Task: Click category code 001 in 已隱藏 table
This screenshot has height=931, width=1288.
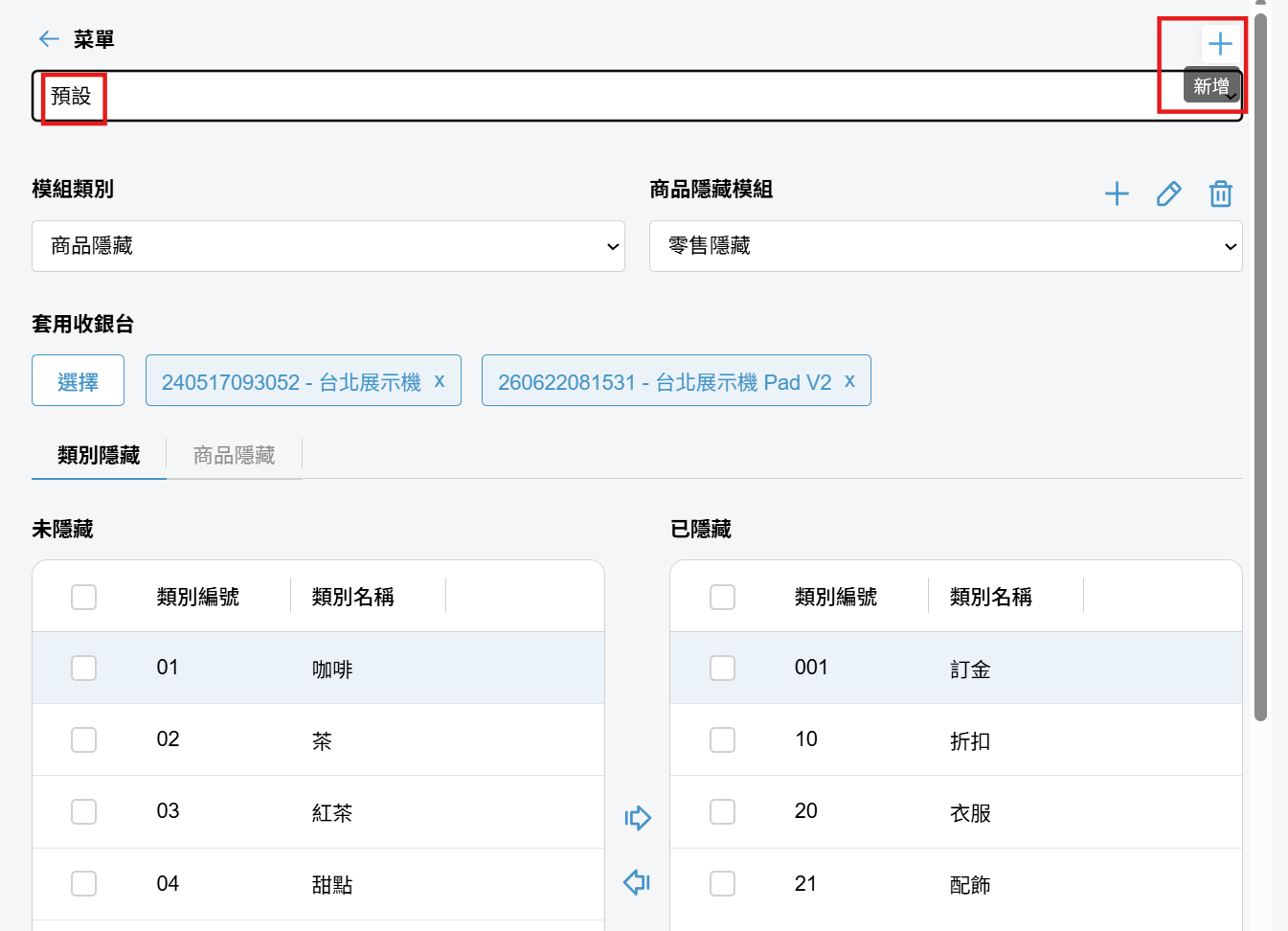Action: 811,668
